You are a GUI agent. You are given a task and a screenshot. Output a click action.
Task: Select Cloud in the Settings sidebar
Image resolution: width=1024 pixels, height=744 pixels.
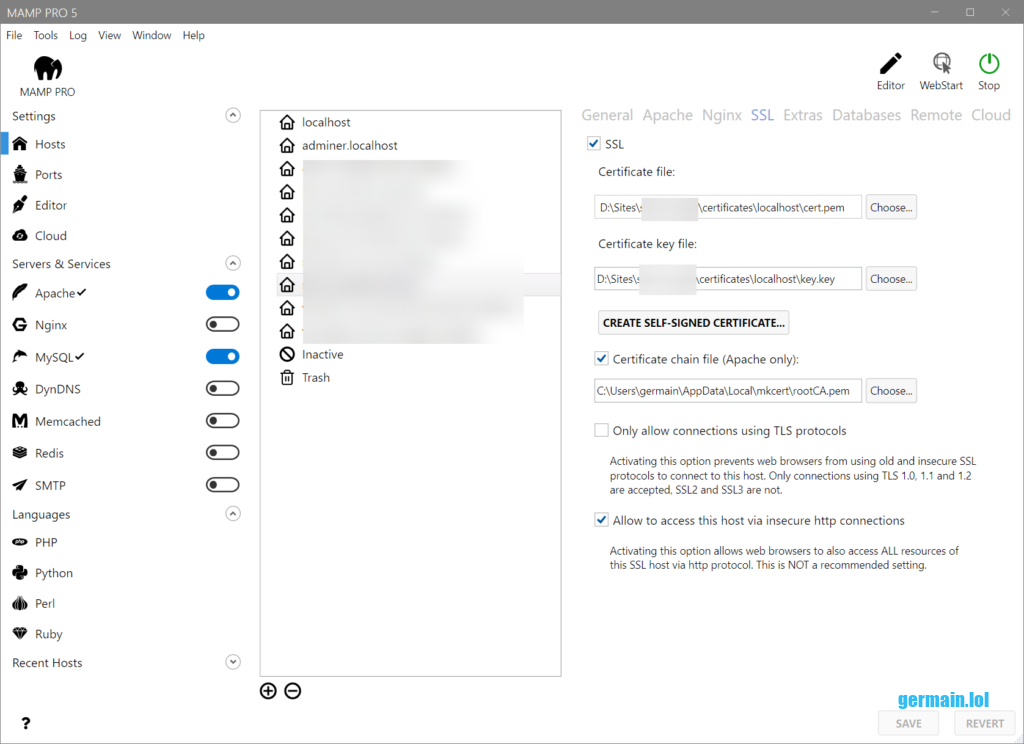[x=50, y=236]
